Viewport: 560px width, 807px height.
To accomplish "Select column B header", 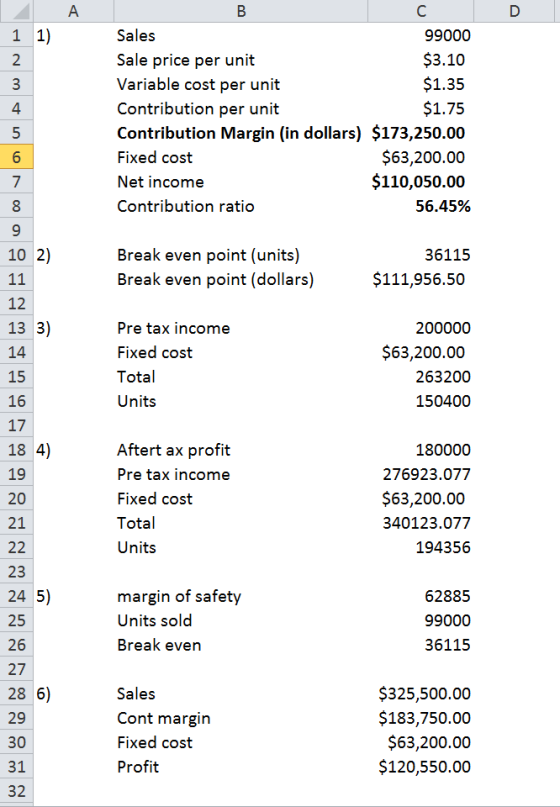I will (x=241, y=11).
